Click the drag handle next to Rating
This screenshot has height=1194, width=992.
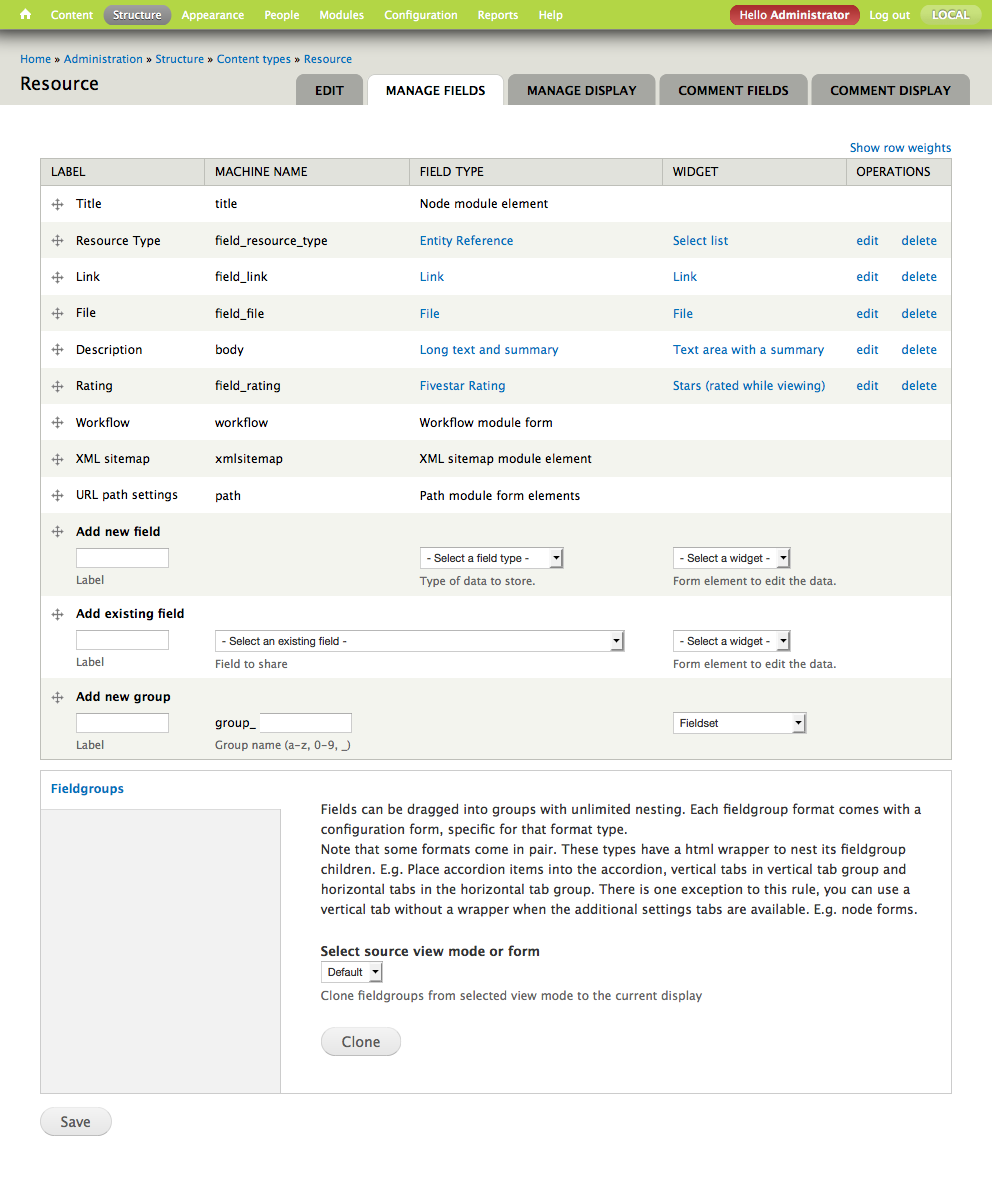(x=58, y=386)
